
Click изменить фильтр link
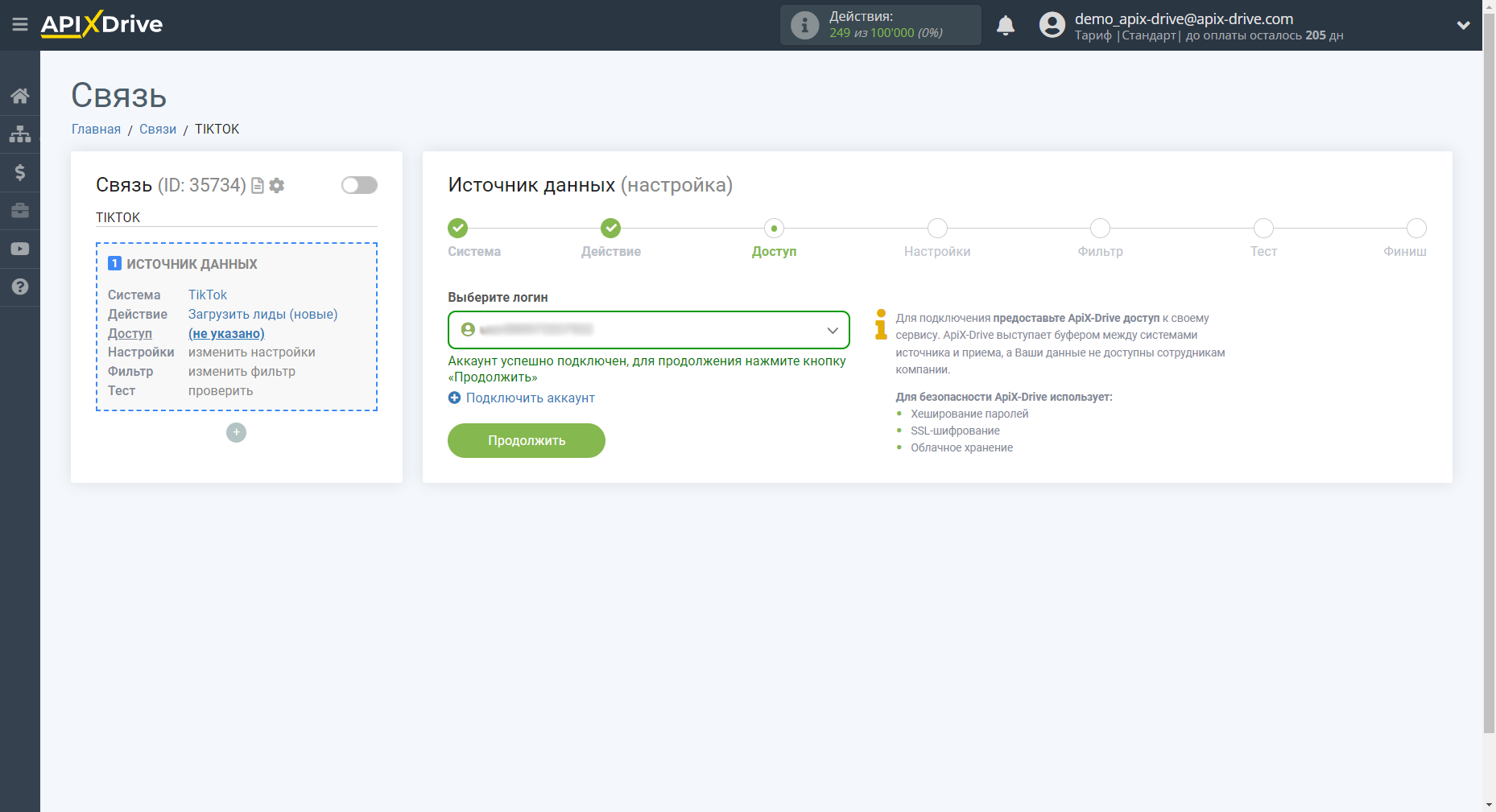click(x=242, y=371)
